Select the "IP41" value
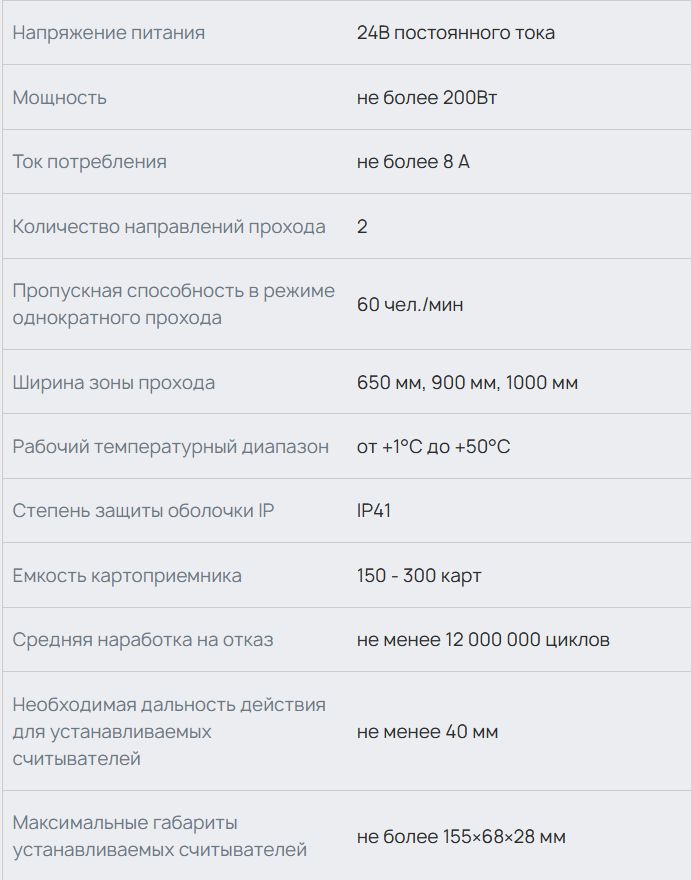 coord(374,511)
